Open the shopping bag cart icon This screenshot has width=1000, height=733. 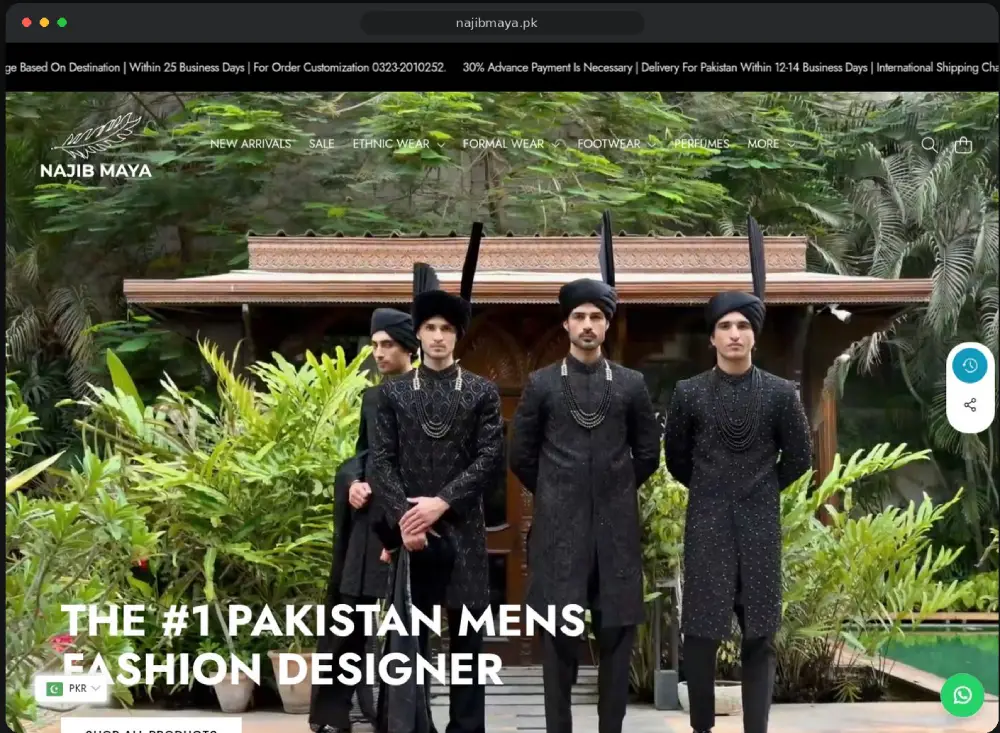pyautogui.click(x=963, y=145)
